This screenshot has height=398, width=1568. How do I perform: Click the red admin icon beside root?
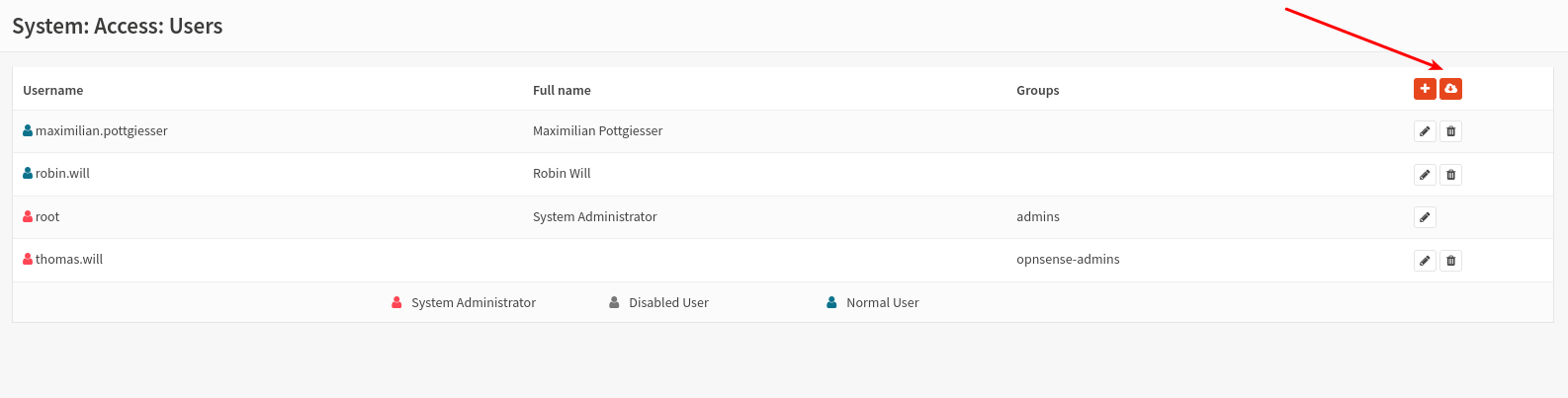28,216
